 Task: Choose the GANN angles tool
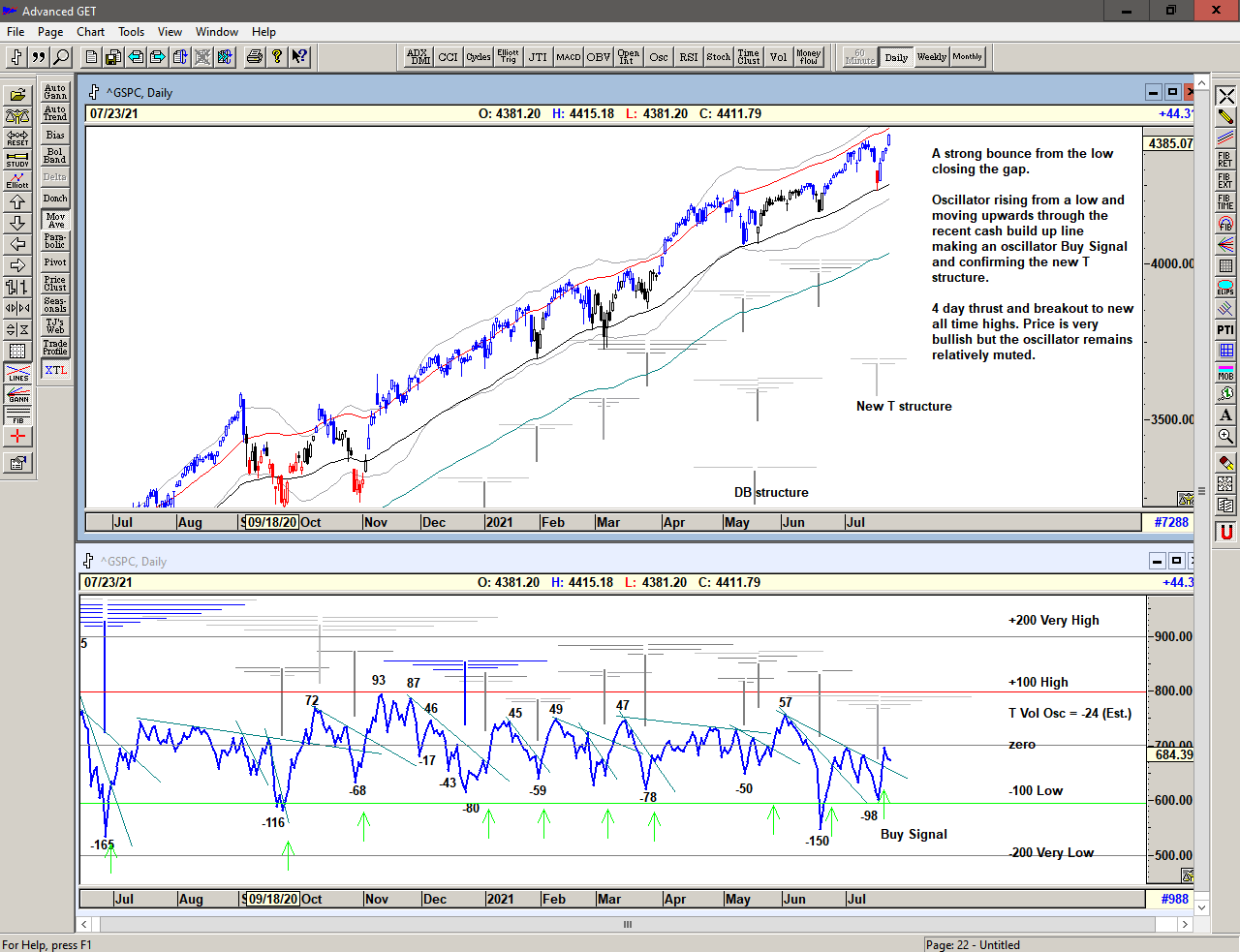[17, 394]
